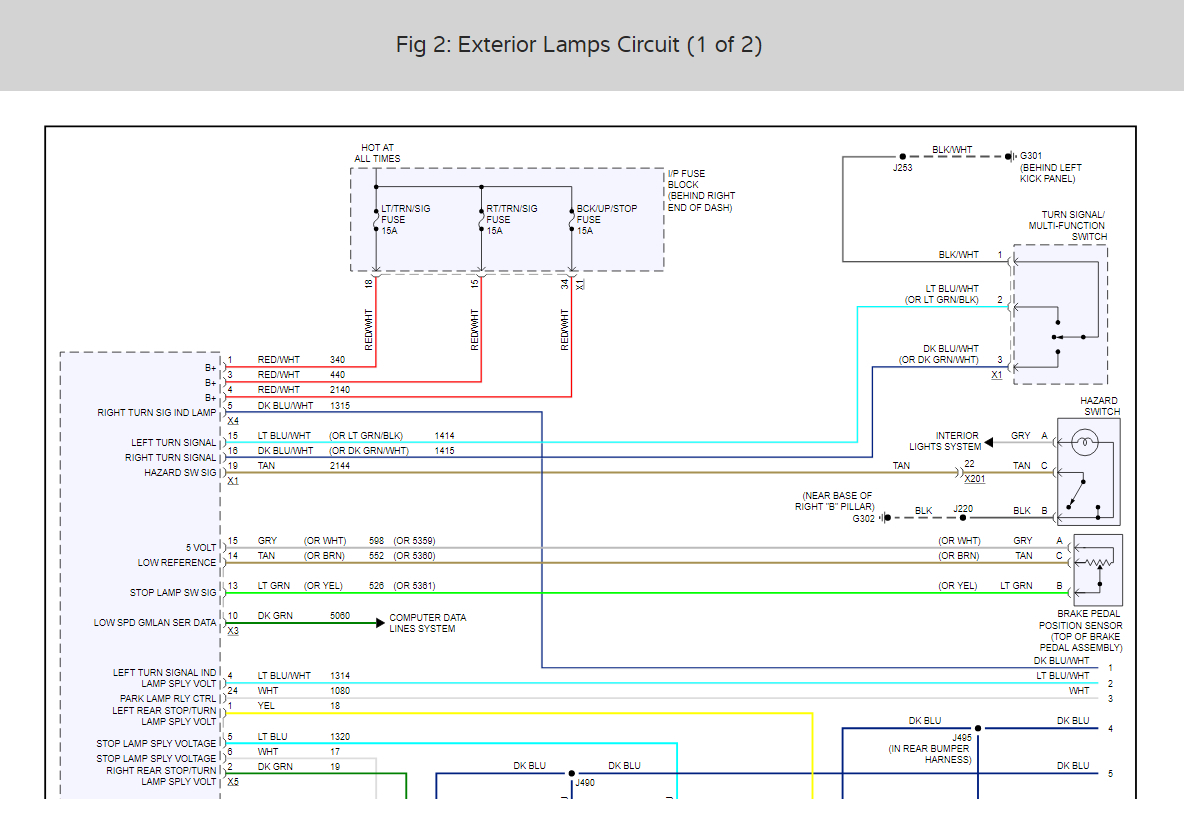This screenshot has height=838, width=1184.
Task: Click the "LEFT TURN SIGNAL IND LAMP SPLY VOLT" label
Action: point(165,678)
